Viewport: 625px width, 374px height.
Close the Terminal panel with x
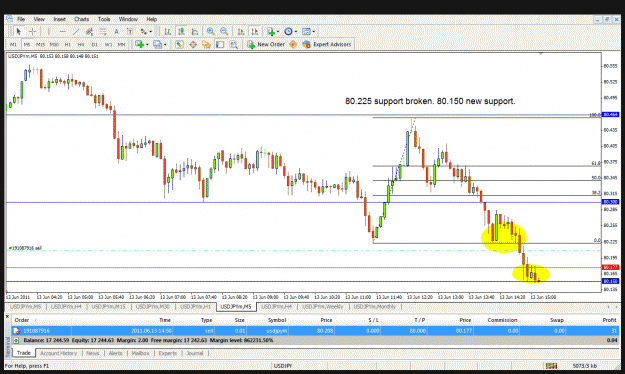[7, 317]
